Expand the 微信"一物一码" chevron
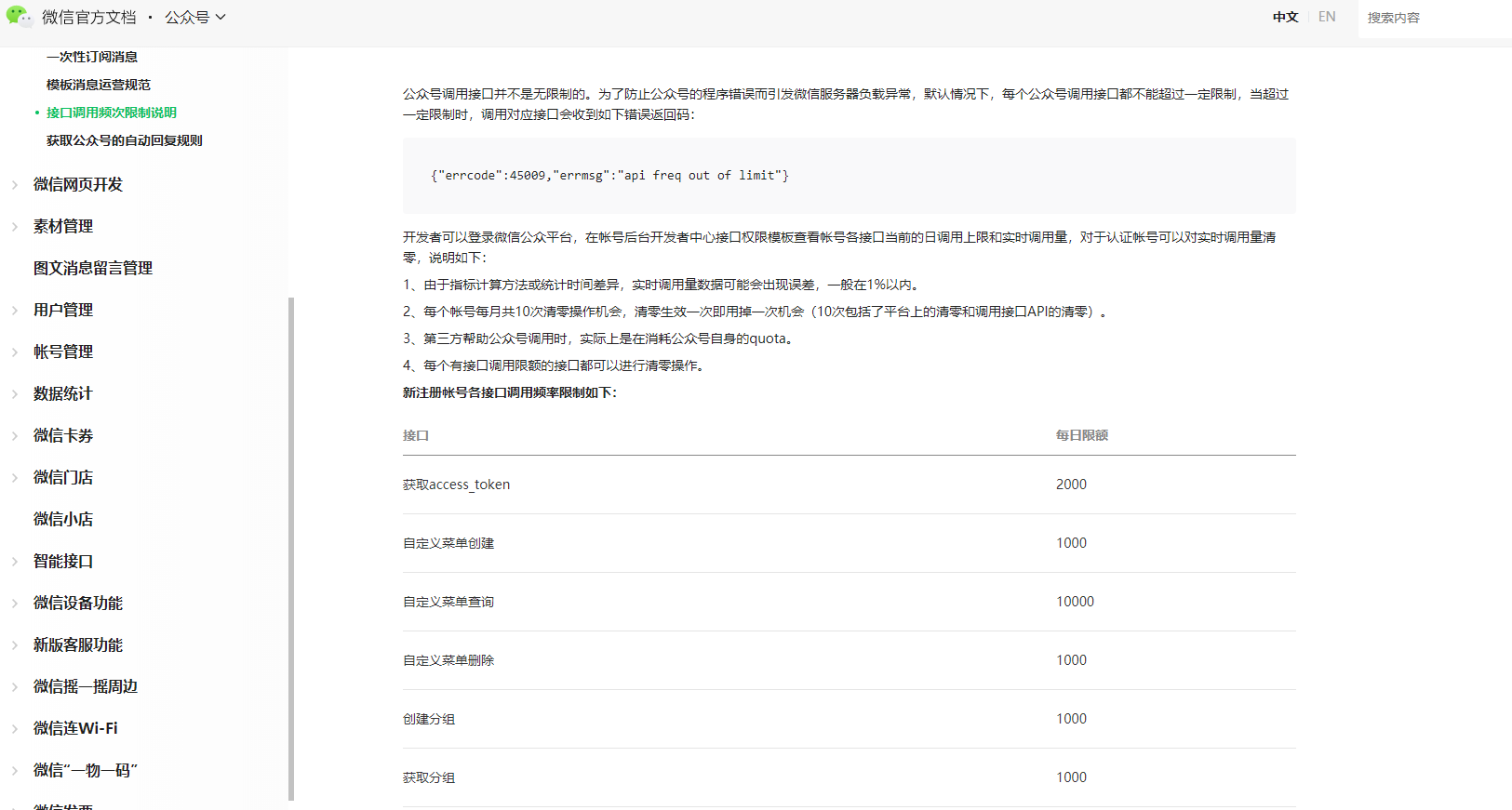The image size is (1512, 810). (x=15, y=771)
